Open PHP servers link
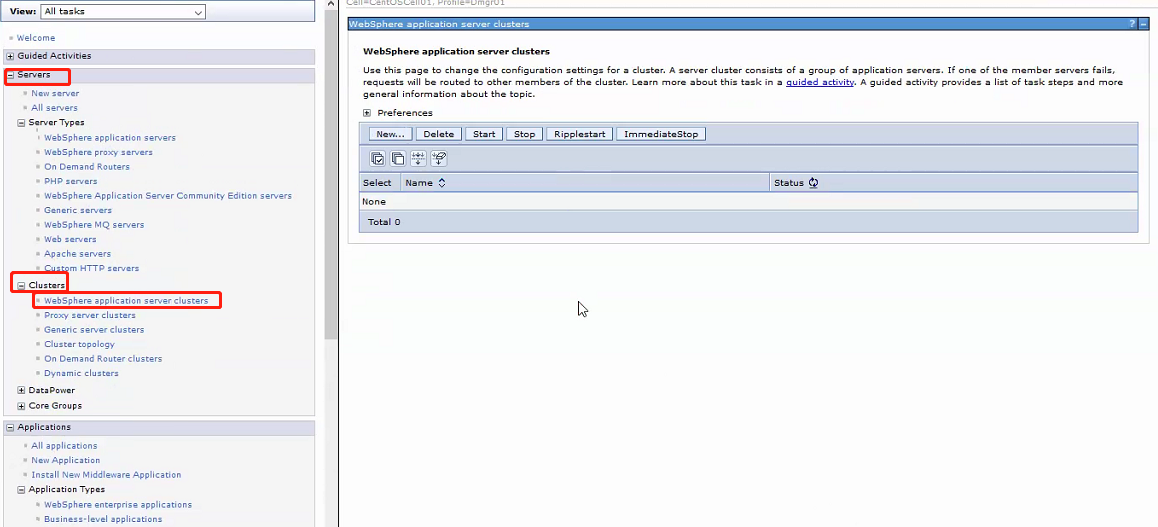This screenshot has width=1158, height=527. point(70,182)
